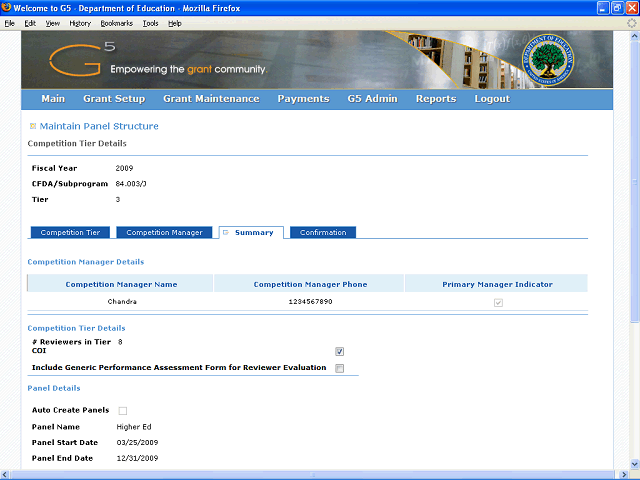Click the Primary Manager Indicator checkbox for Chandra
The image size is (640, 480).
click(x=497, y=301)
